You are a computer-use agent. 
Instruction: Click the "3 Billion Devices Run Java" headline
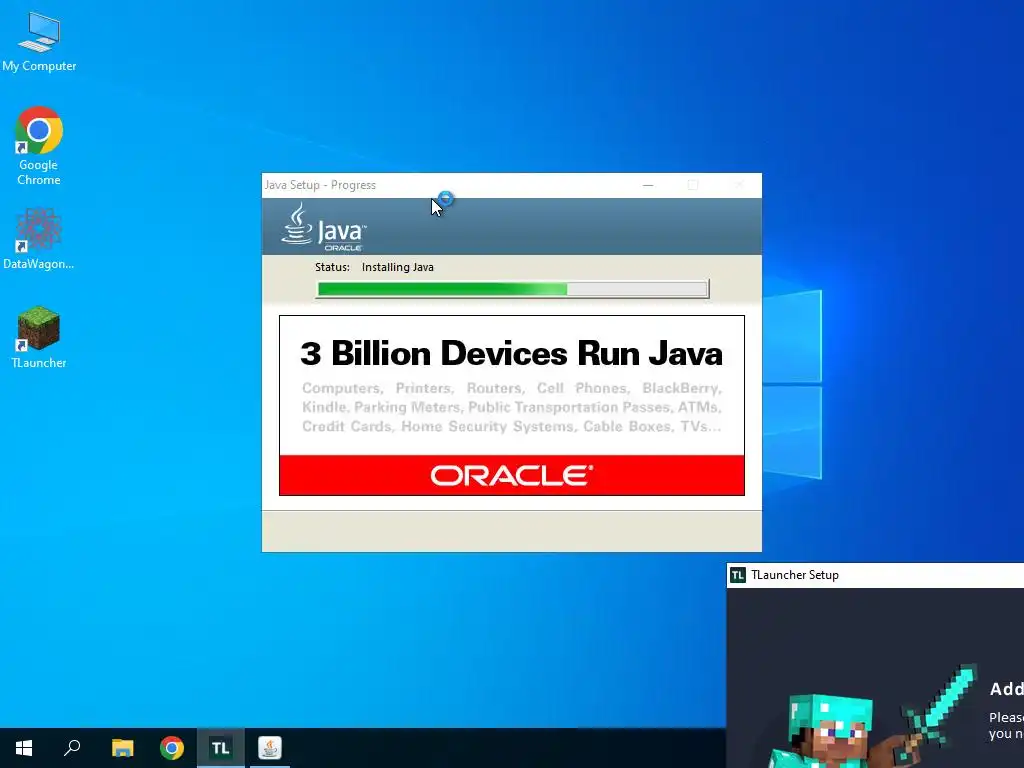(x=511, y=353)
